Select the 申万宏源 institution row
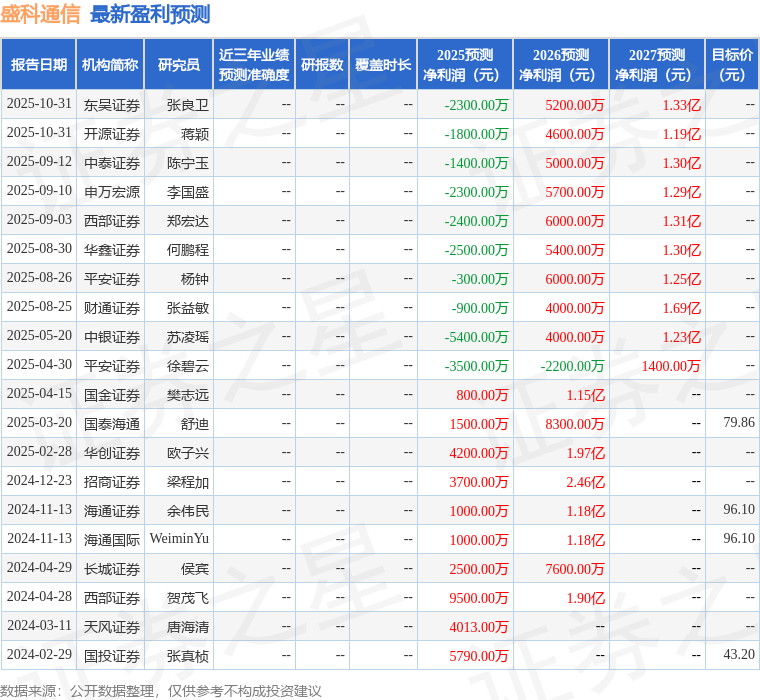The height and width of the screenshot is (700, 760). pos(111,191)
